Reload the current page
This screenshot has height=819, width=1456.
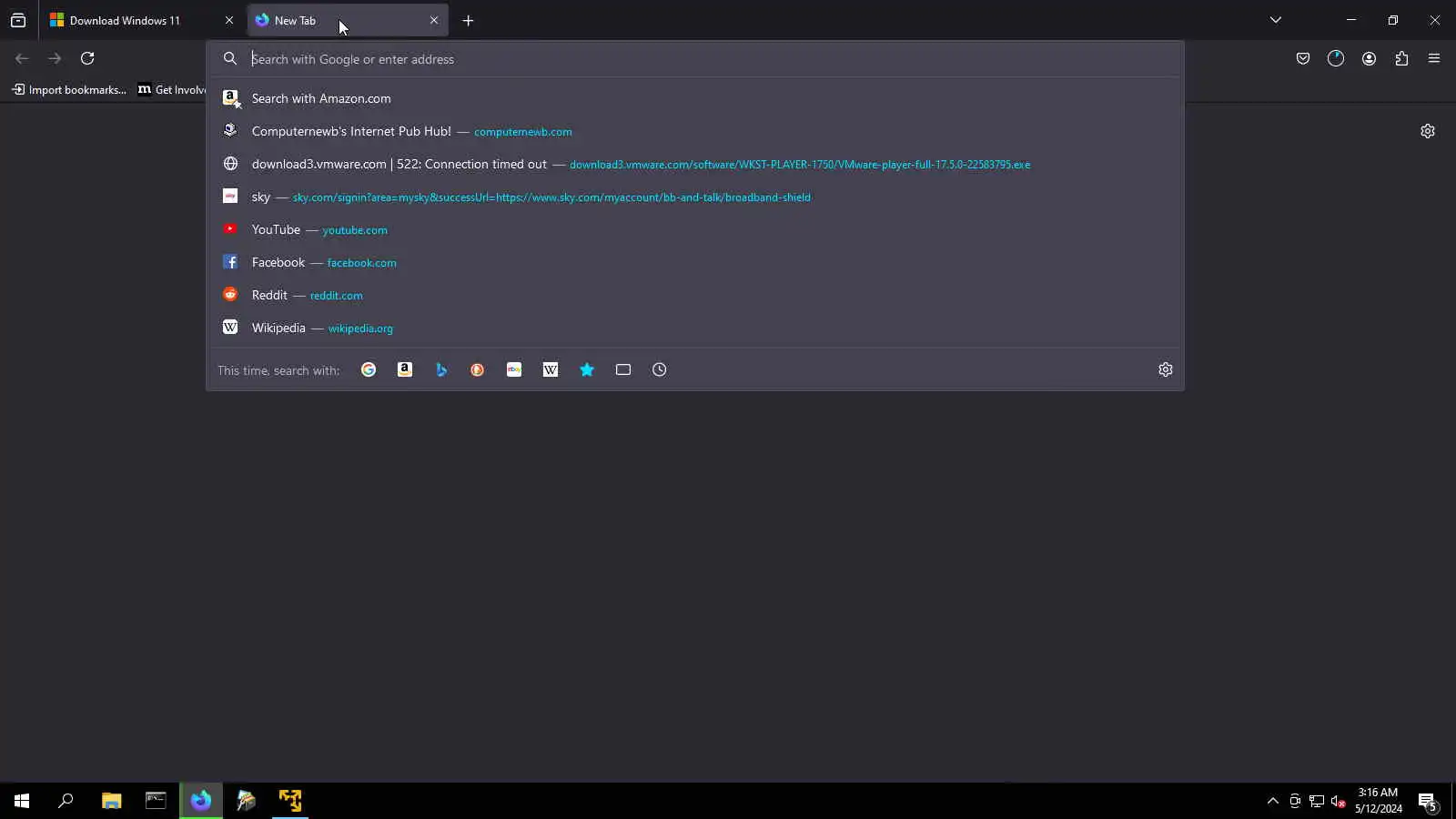[87, 58]
